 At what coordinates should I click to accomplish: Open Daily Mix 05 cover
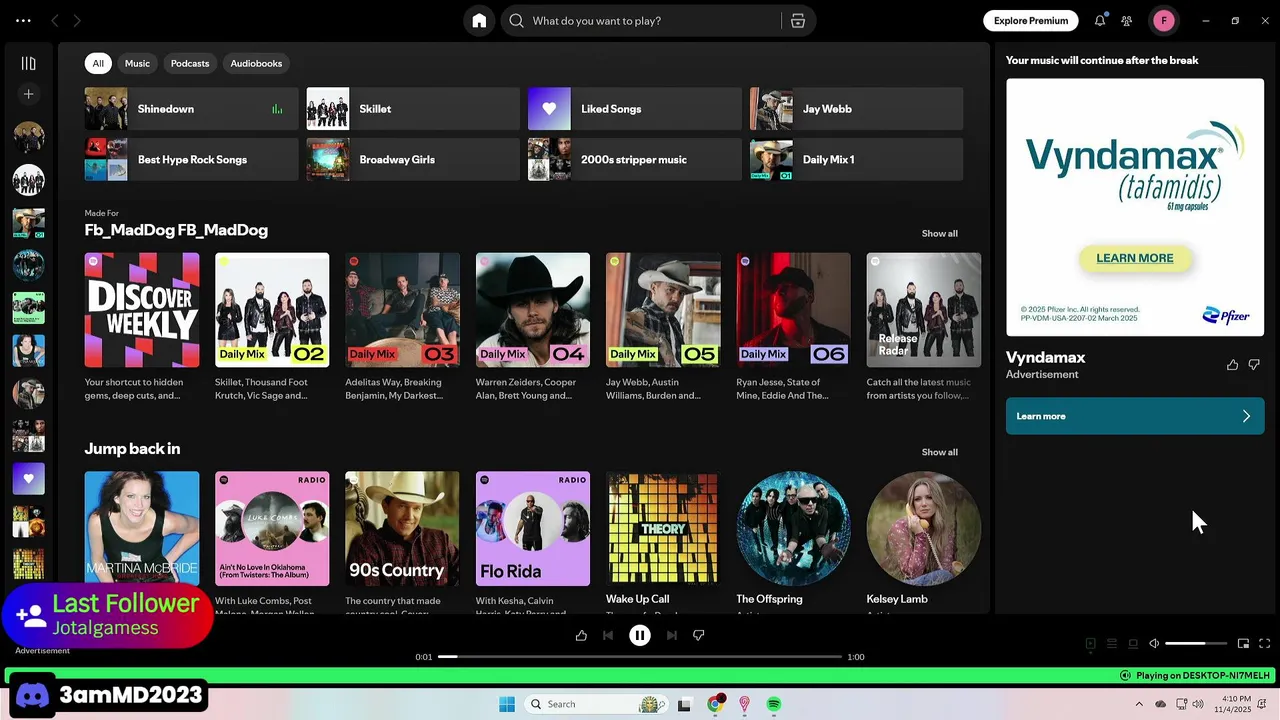663,310
